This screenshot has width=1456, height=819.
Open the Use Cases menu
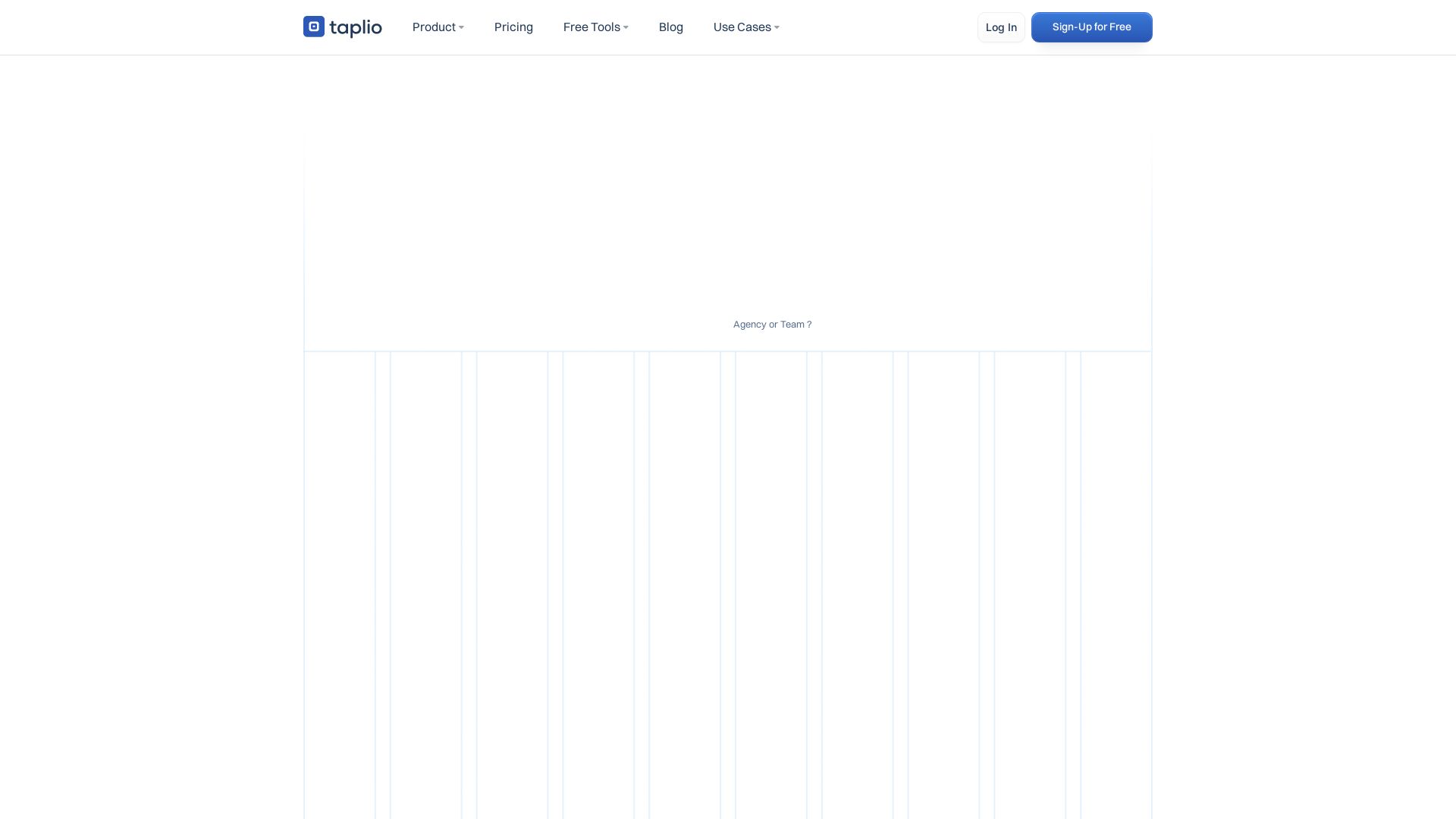(742, 27)
